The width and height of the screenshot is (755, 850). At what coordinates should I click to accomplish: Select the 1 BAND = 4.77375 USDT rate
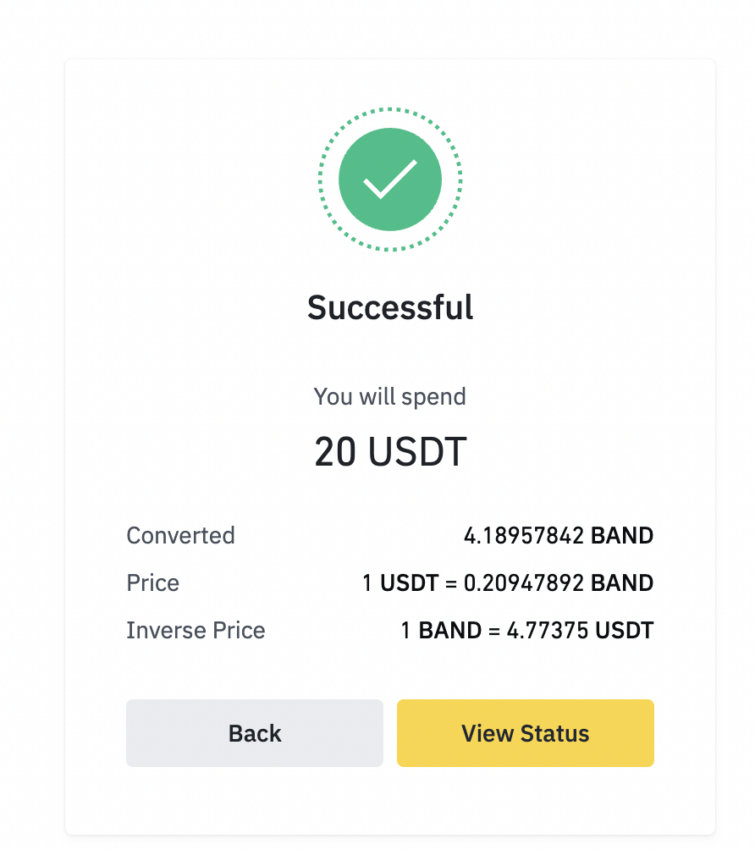pyautogui.click(x=526, y=631)
